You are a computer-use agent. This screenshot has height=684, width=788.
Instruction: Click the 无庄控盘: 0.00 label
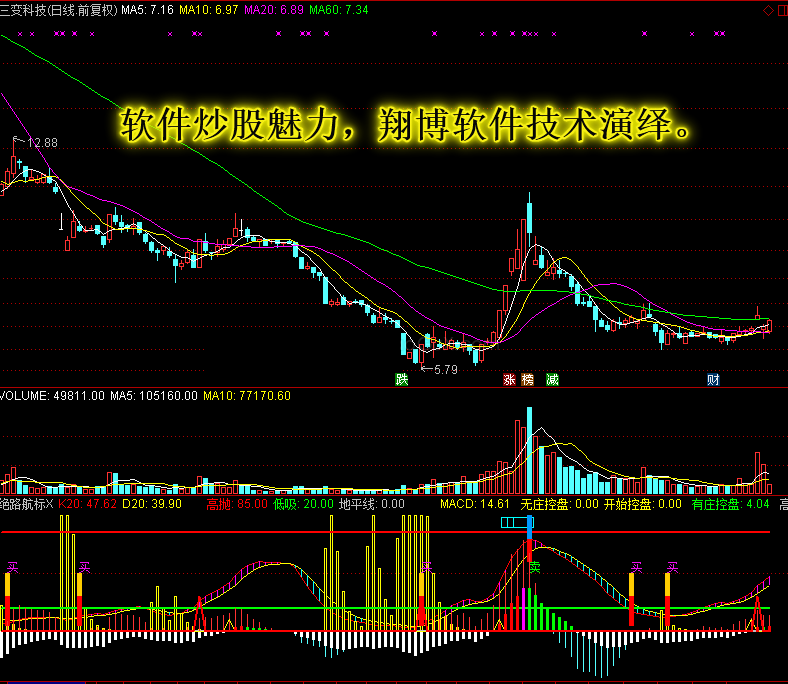[x=559, y=504]
